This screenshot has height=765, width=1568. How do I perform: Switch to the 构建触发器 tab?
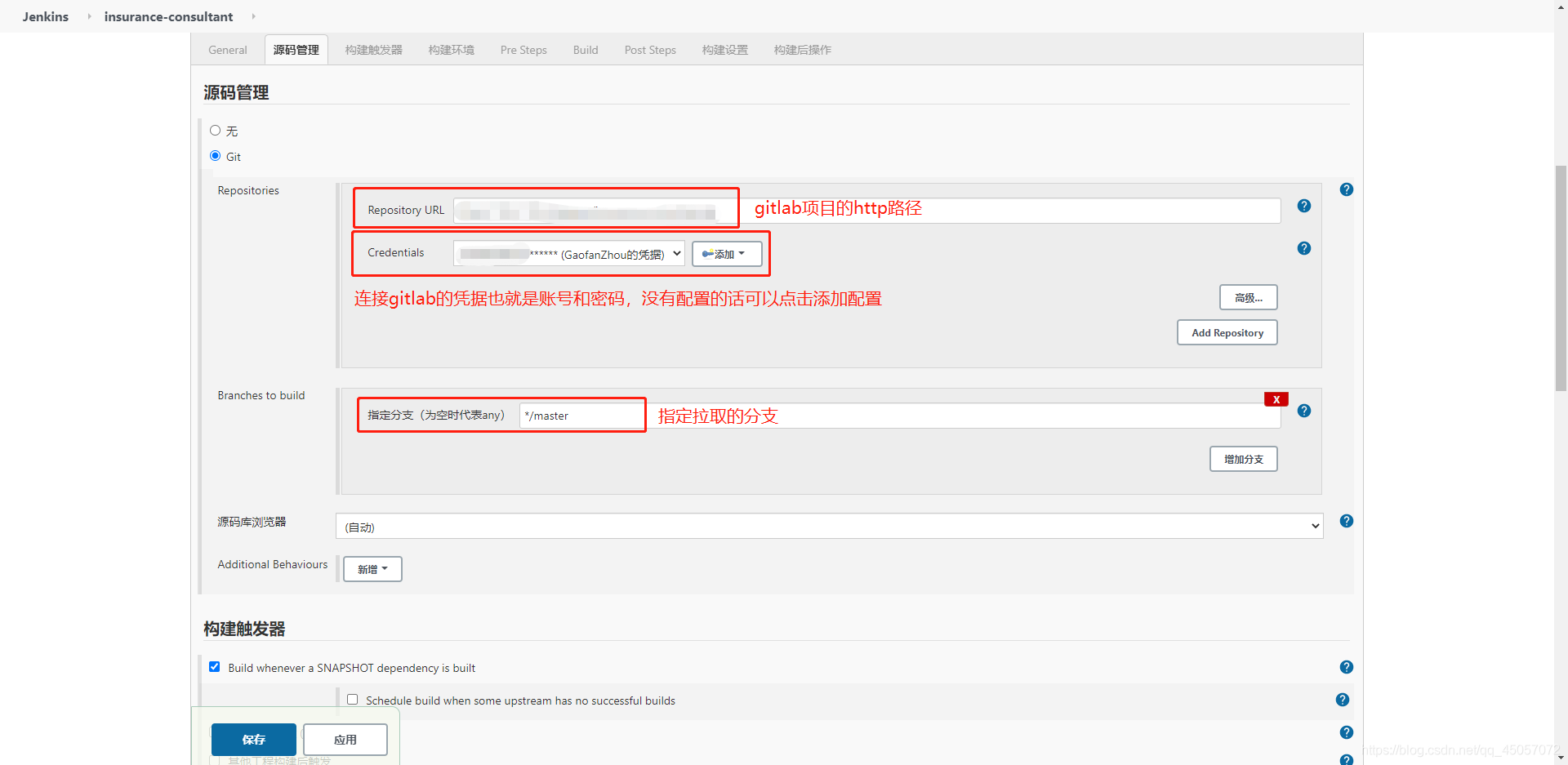pos(374,50)
